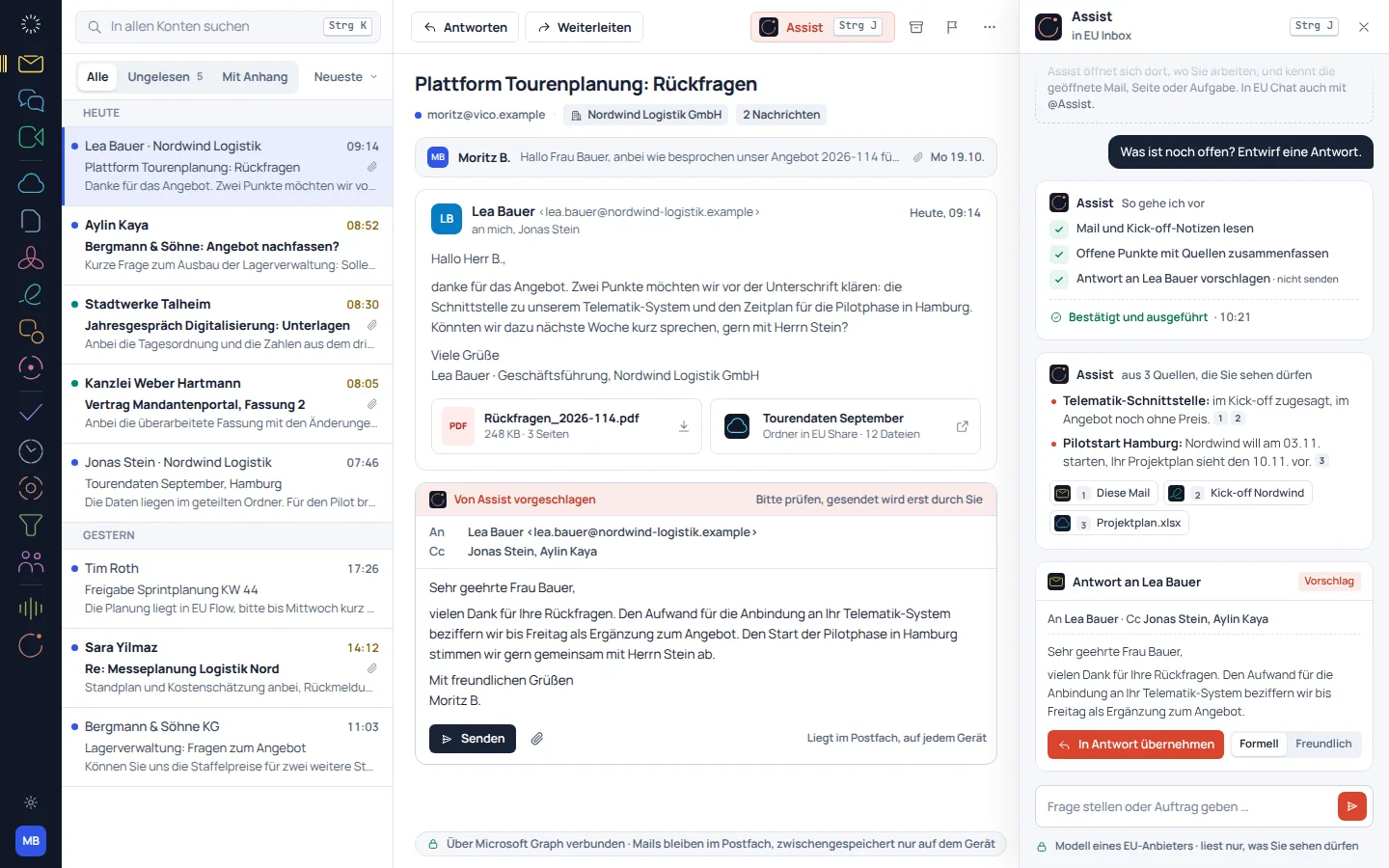Open the audio waveform icon in sidebar

(31, 608)
